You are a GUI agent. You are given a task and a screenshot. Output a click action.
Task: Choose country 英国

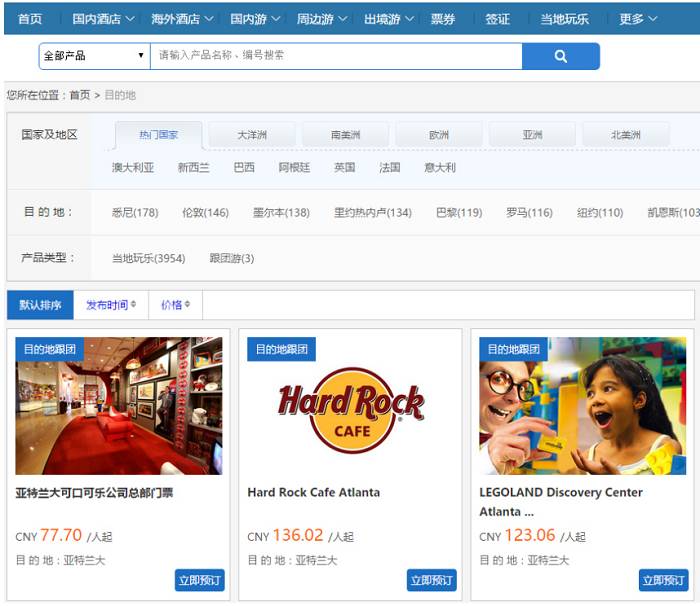pos(345,167)
